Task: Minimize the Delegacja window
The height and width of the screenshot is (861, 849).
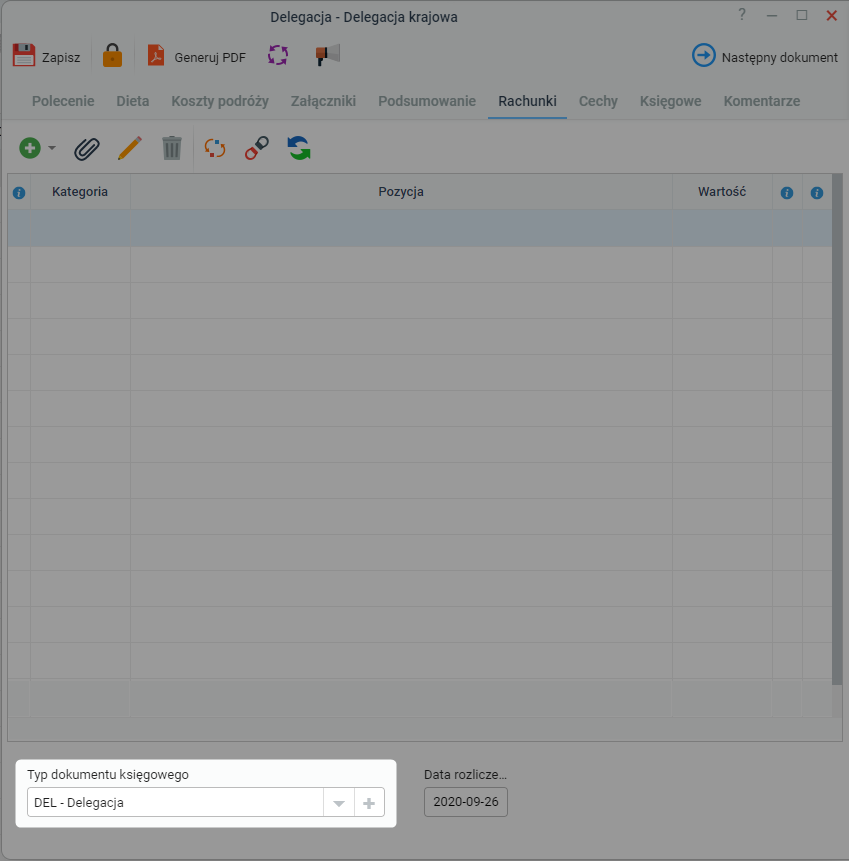Action: click(772, 15)
